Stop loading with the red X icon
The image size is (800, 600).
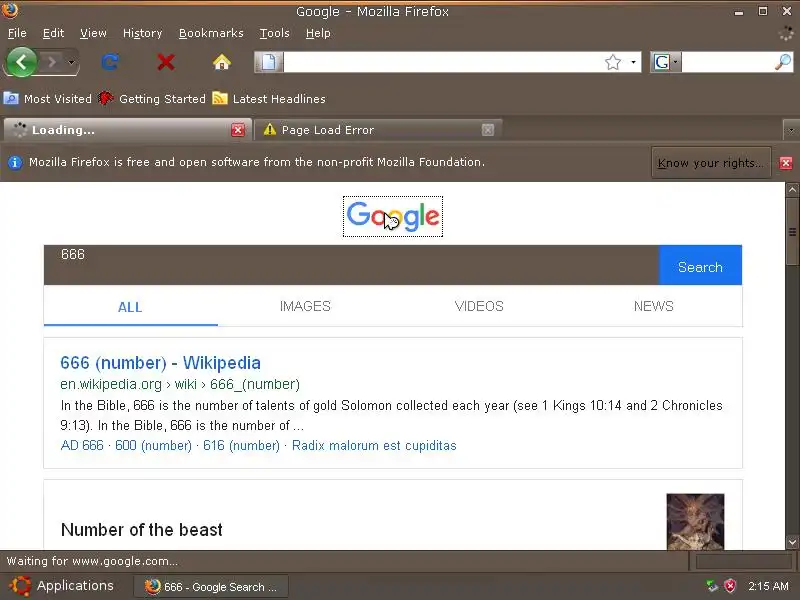click(x=166, y=62)
